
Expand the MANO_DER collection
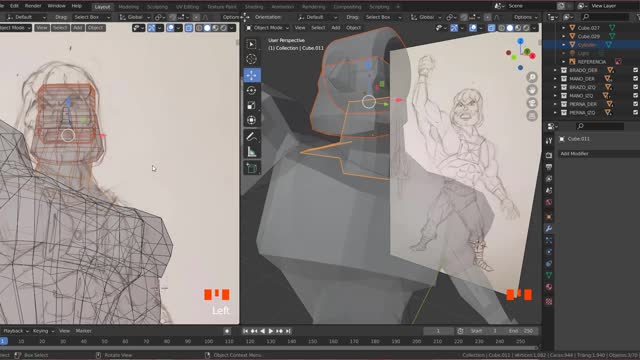click(x=555, y=79)
